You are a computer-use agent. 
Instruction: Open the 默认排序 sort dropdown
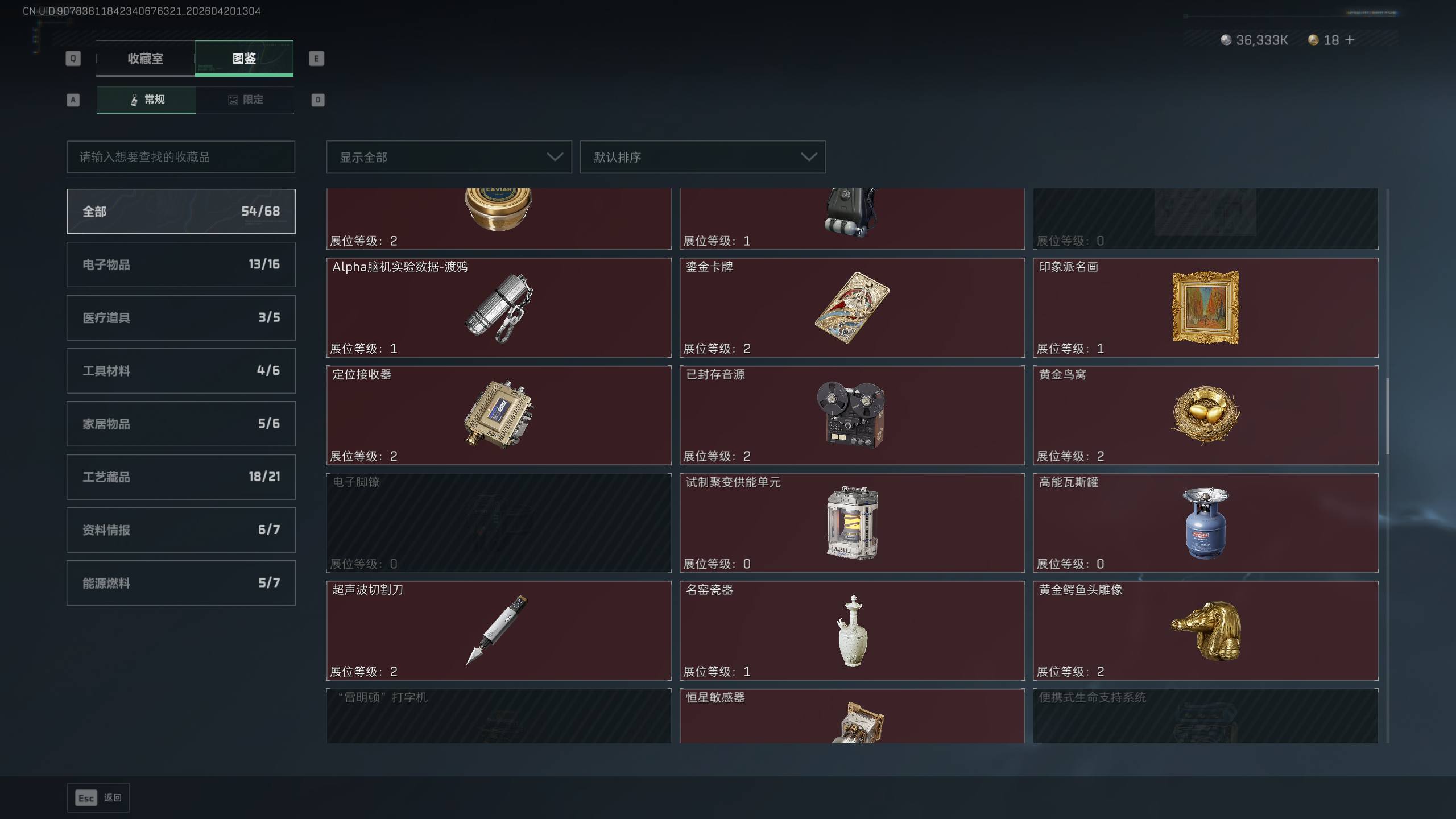click(x=702, y=157)
